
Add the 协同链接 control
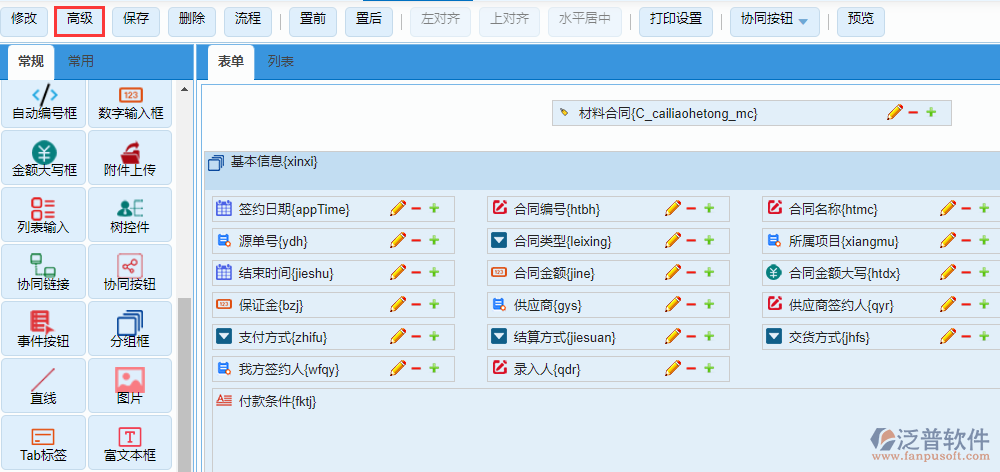coord(43,271)
